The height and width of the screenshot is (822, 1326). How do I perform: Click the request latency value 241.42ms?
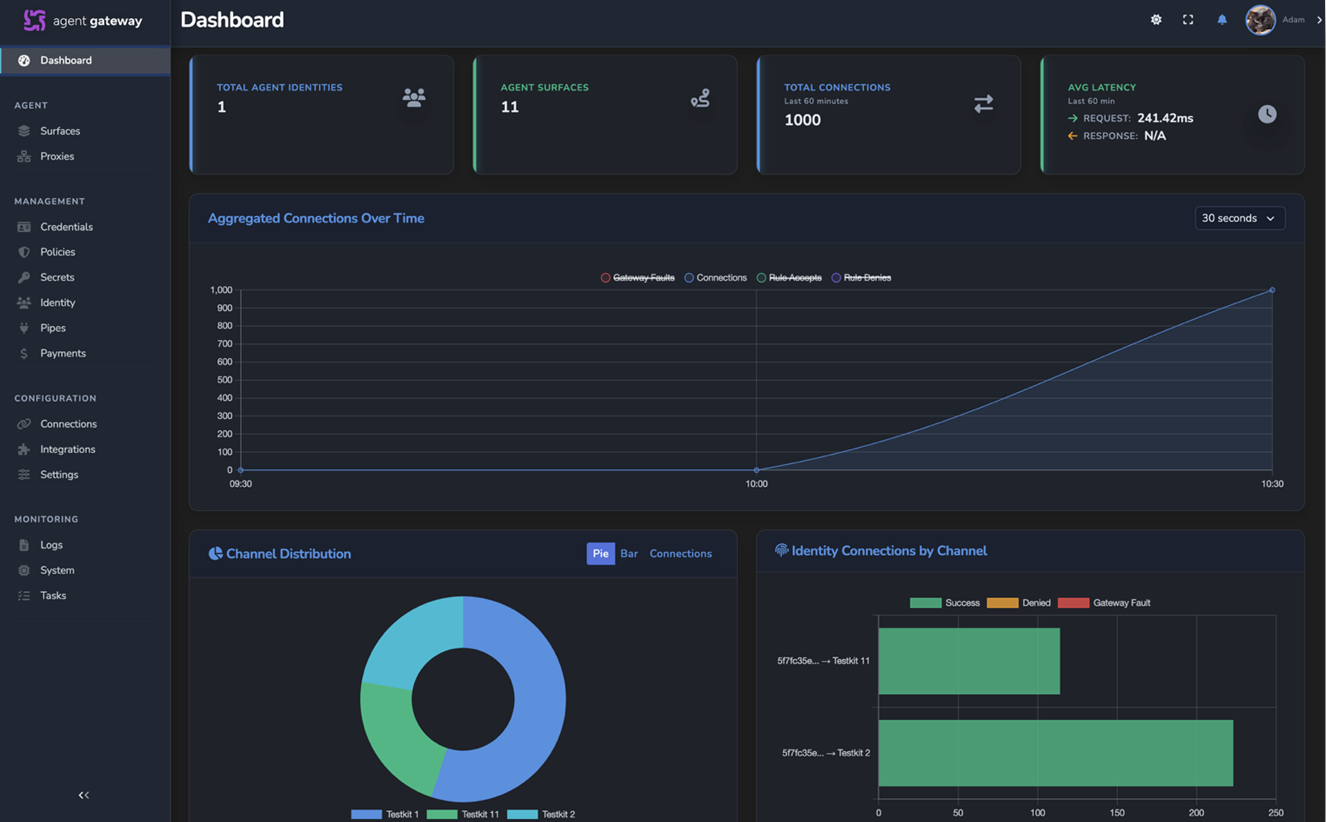pos(1165,118)
